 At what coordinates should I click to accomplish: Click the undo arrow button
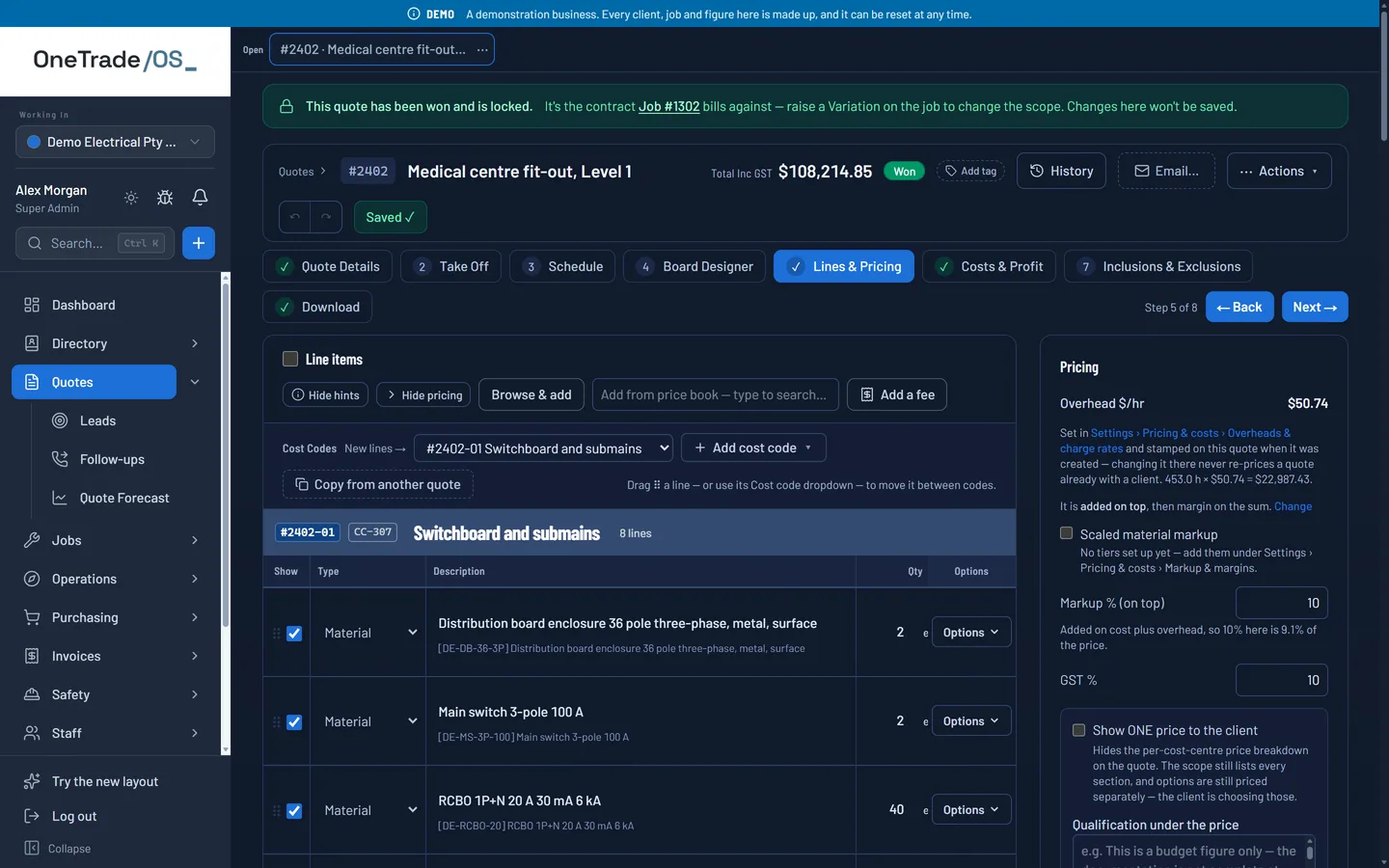[x=295, y=217]
